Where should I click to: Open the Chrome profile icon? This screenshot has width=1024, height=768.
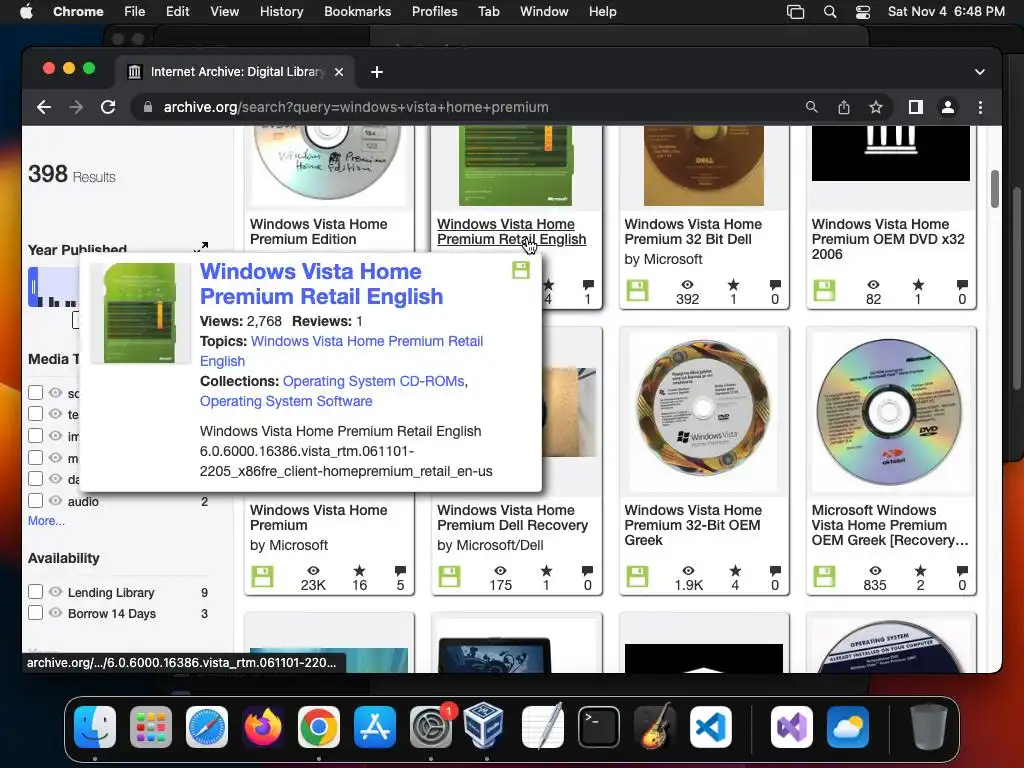[x=948, y=107]
